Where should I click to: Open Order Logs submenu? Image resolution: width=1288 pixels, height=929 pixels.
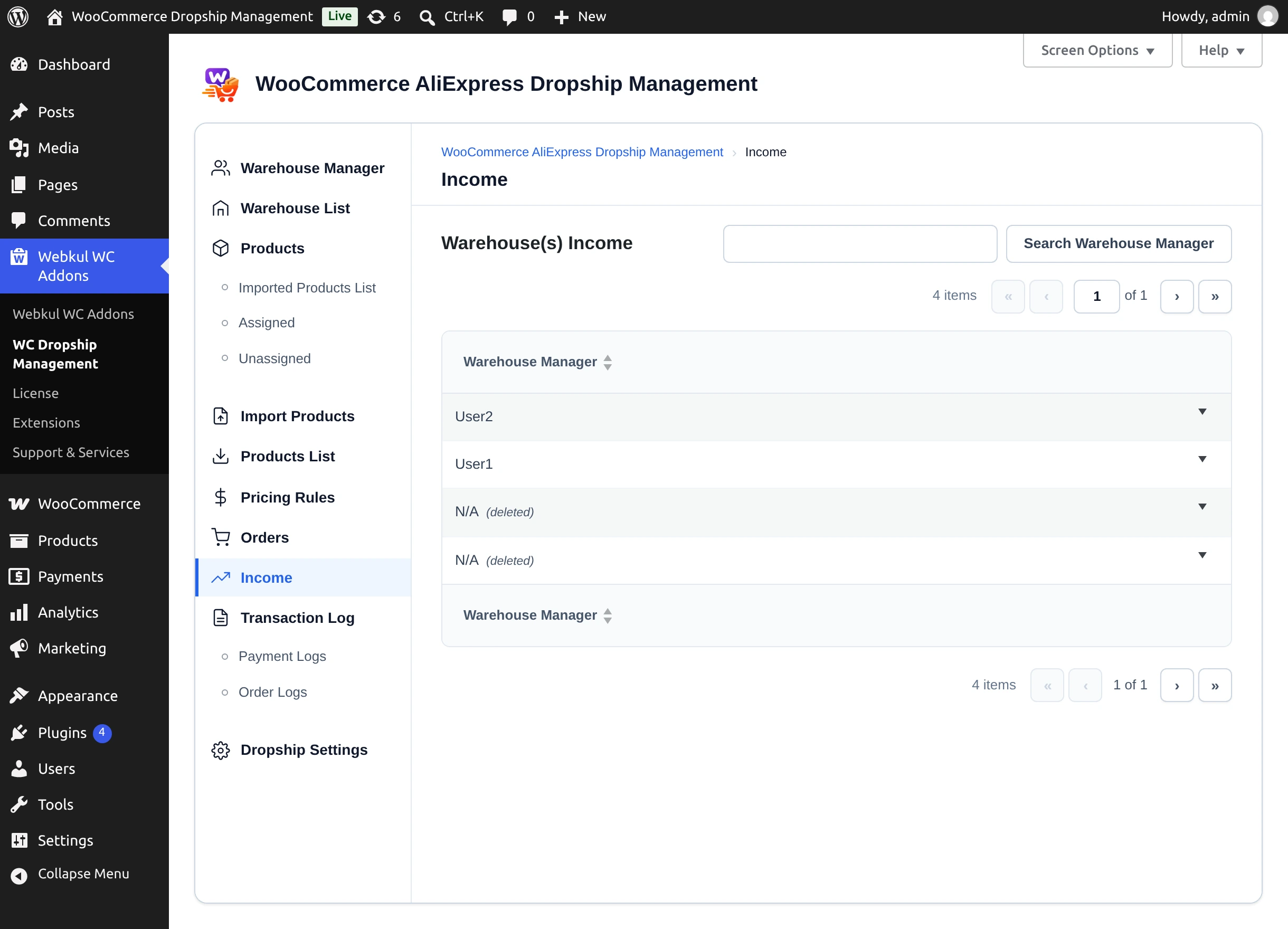pyautogui.click(x=272, y=692)
